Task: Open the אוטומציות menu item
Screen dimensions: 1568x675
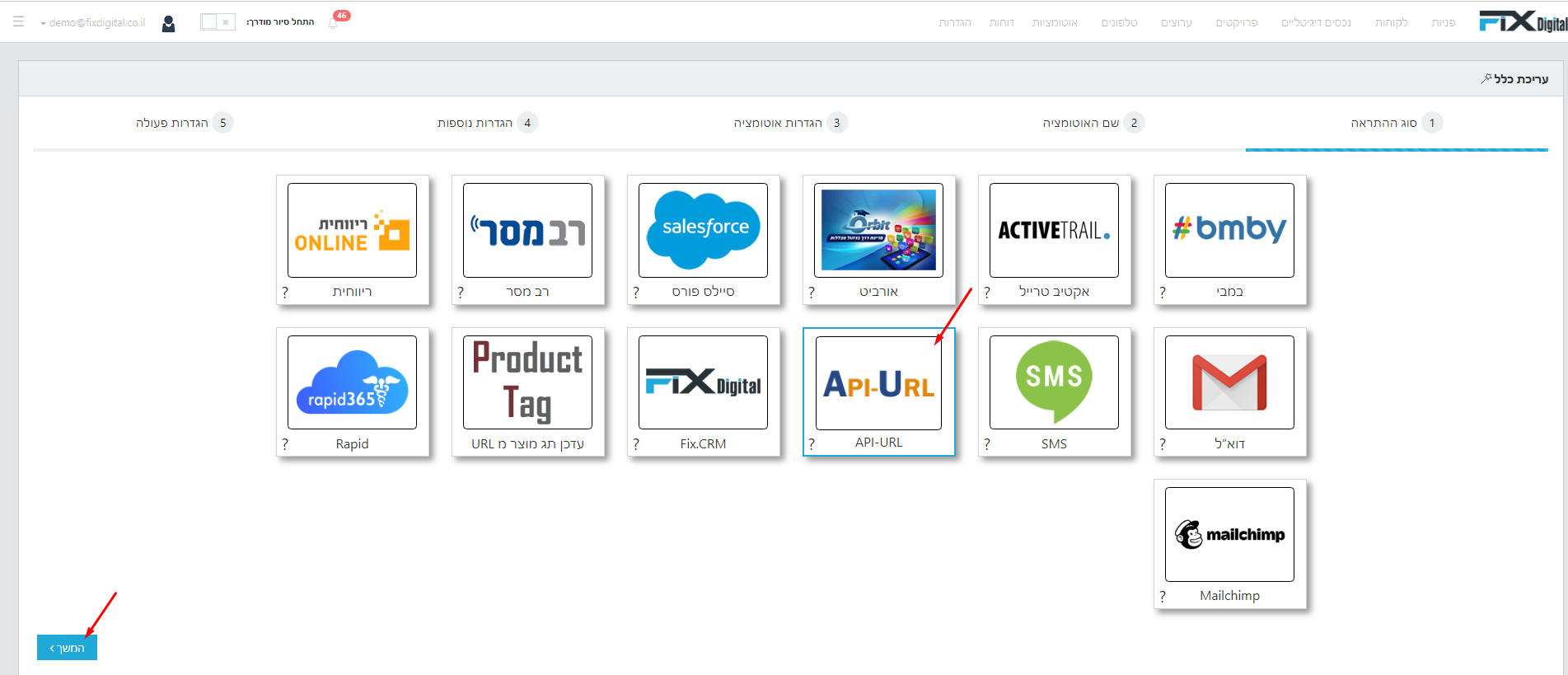Action: pos(1055,22)
